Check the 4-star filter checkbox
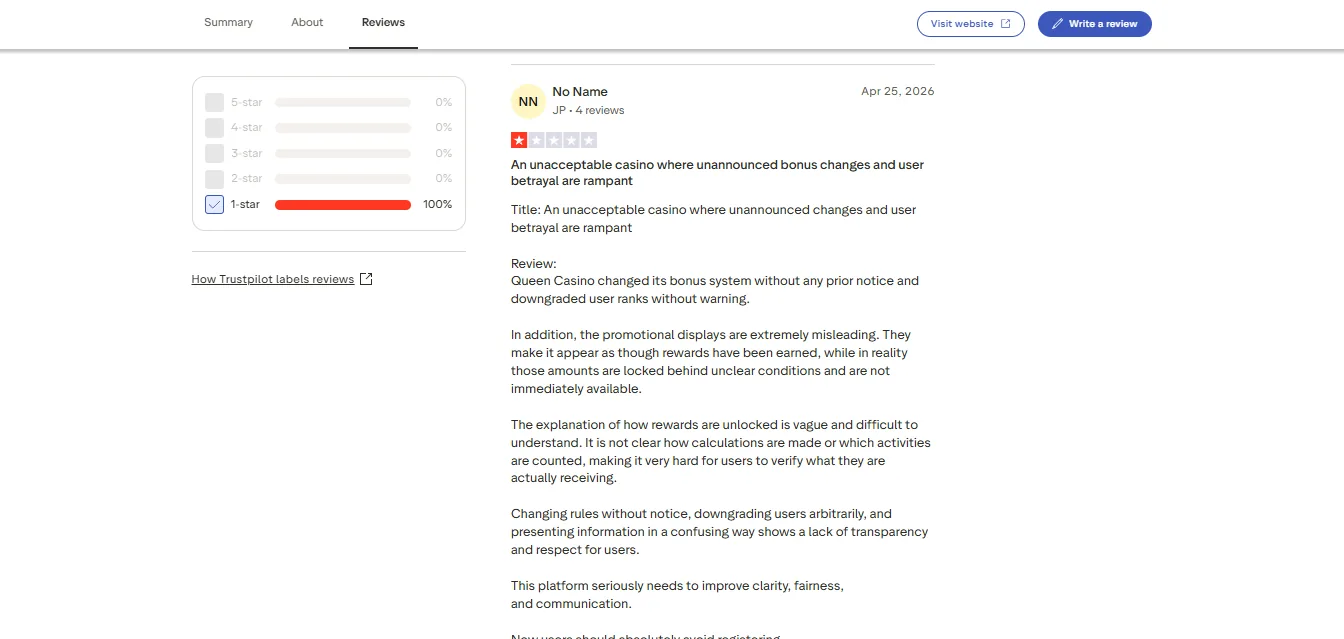The image size is (1344, 639). (x=214, y=128)
